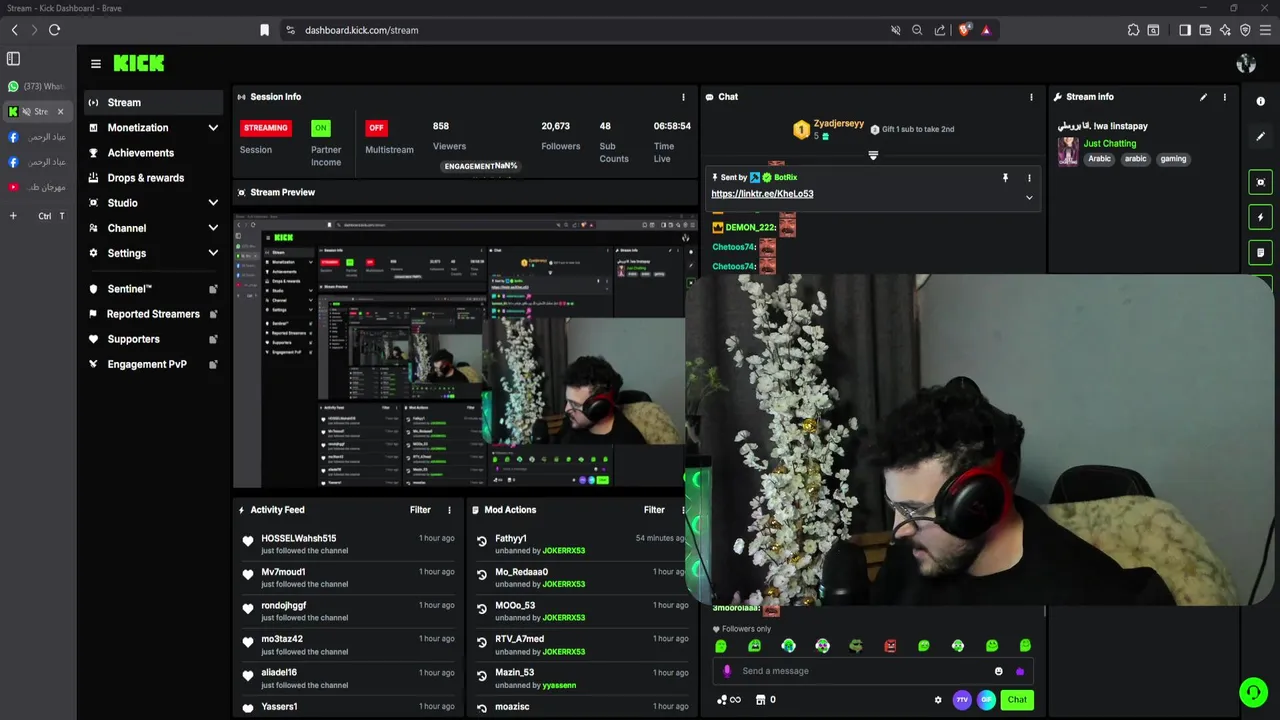Click the gaming tag chip

coord(1173,159)
